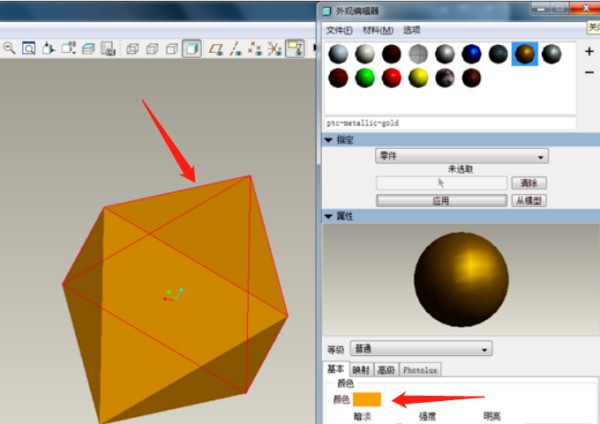Open the 材料(M) menu
This screenshot has width=600, height=424.
(x=378, y=30)
